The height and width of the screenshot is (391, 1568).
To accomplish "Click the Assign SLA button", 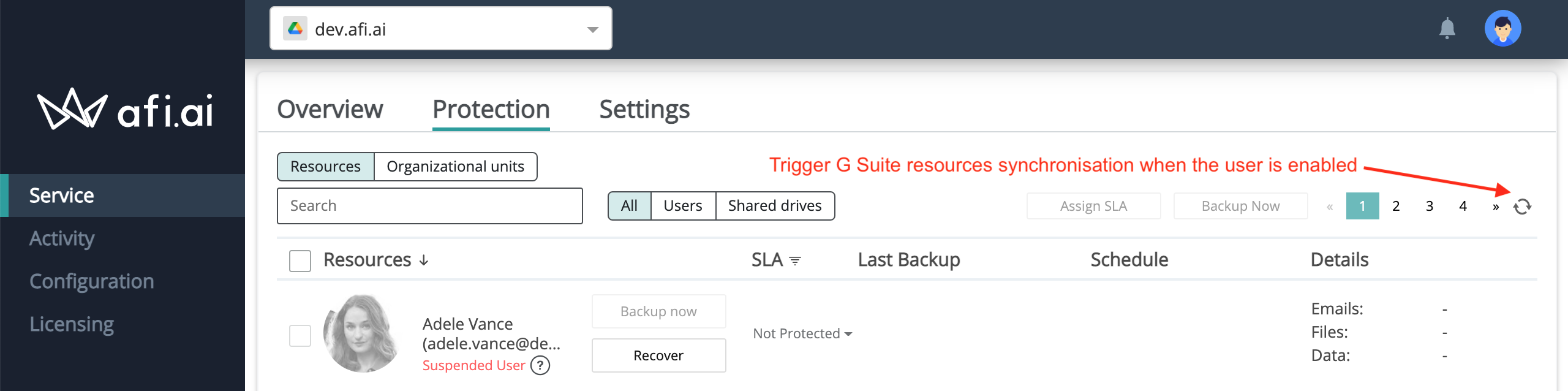I will (1094, 206).
